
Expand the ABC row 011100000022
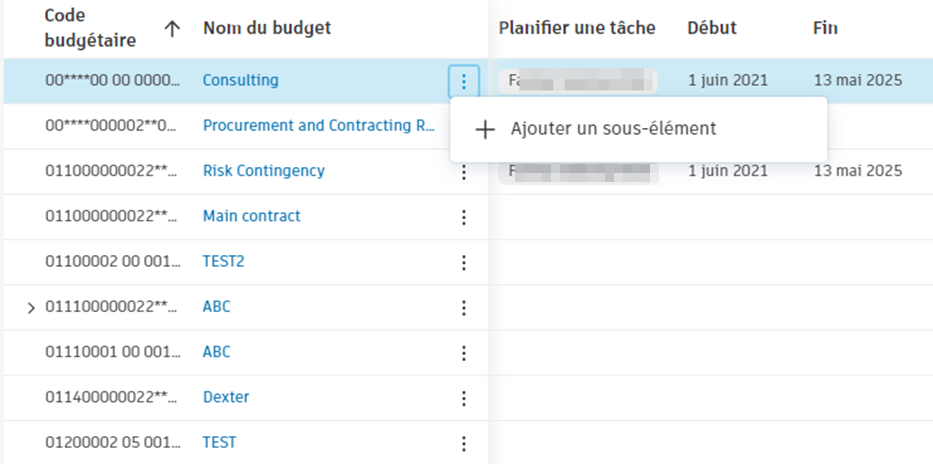pyautogui.click(x=31, y=307)
